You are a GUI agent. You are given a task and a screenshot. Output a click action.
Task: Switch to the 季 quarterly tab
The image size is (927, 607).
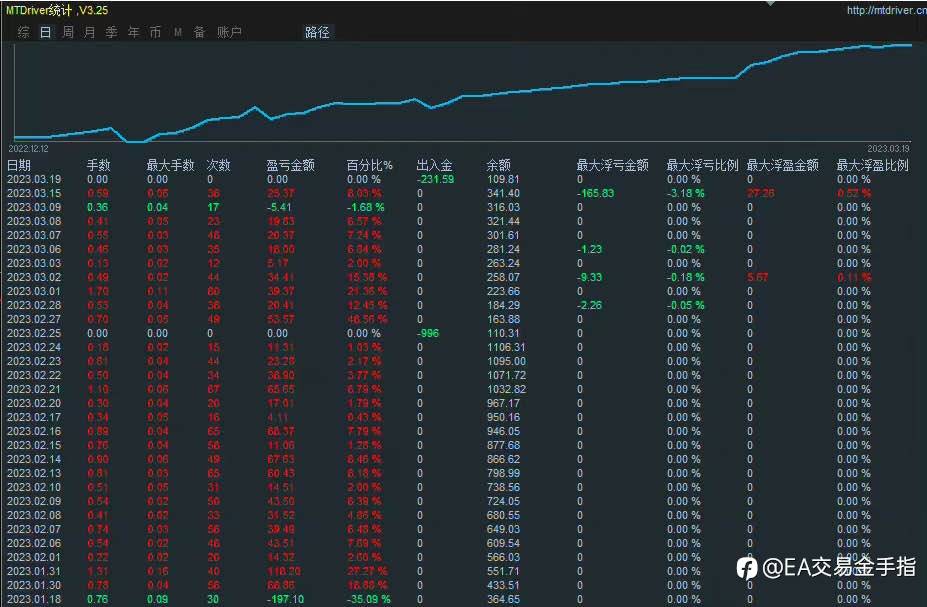pos(112,32)
